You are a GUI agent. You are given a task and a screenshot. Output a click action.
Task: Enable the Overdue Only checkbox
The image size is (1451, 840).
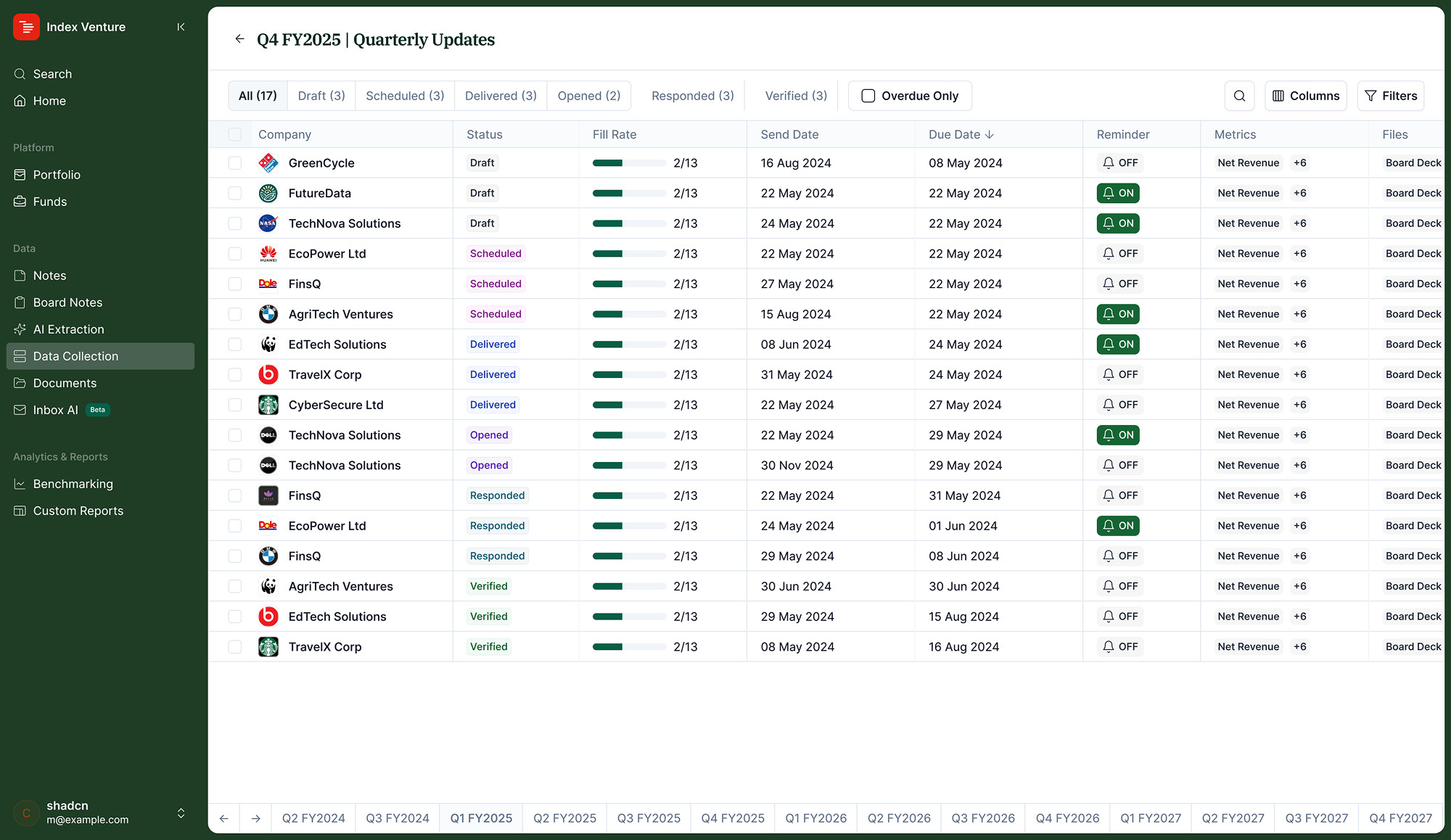868,96
